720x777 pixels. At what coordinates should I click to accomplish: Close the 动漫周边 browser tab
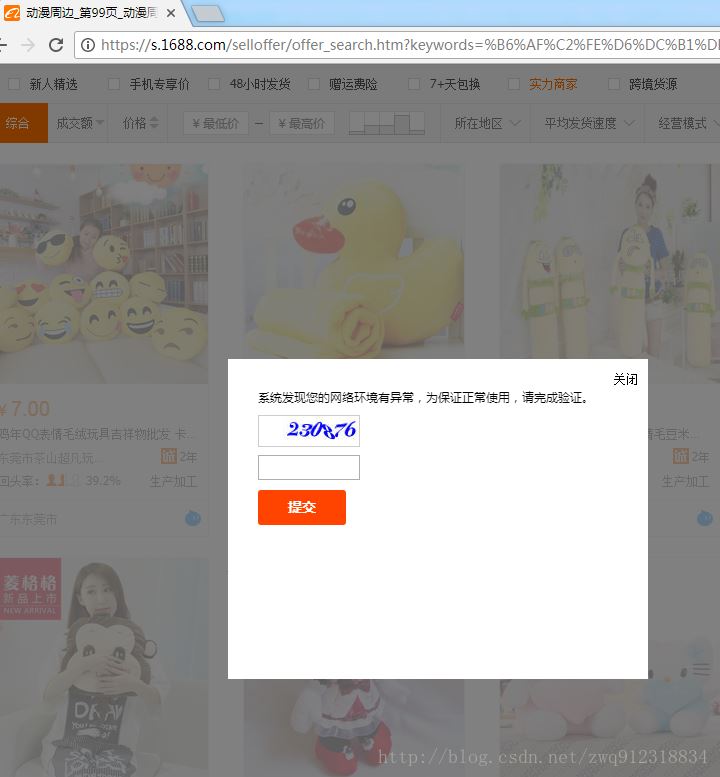click(171, 13)
